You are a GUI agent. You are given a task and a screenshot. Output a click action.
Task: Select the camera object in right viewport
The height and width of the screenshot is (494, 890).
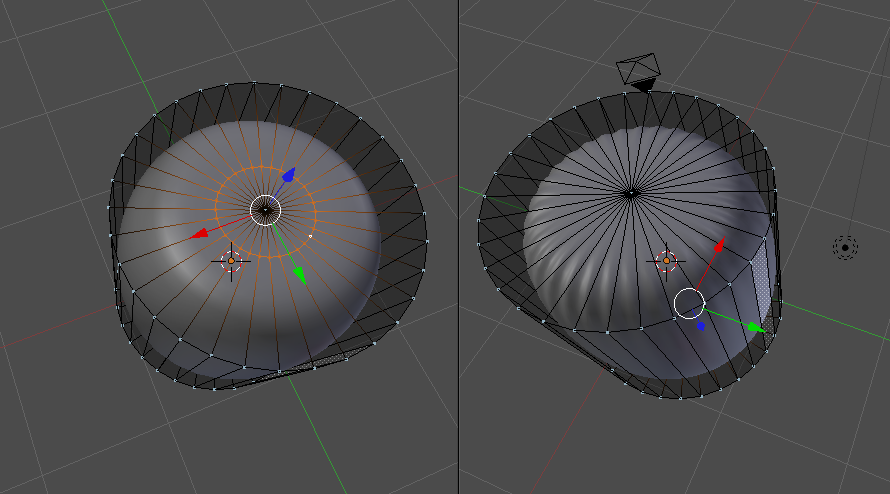click(639, 72)
